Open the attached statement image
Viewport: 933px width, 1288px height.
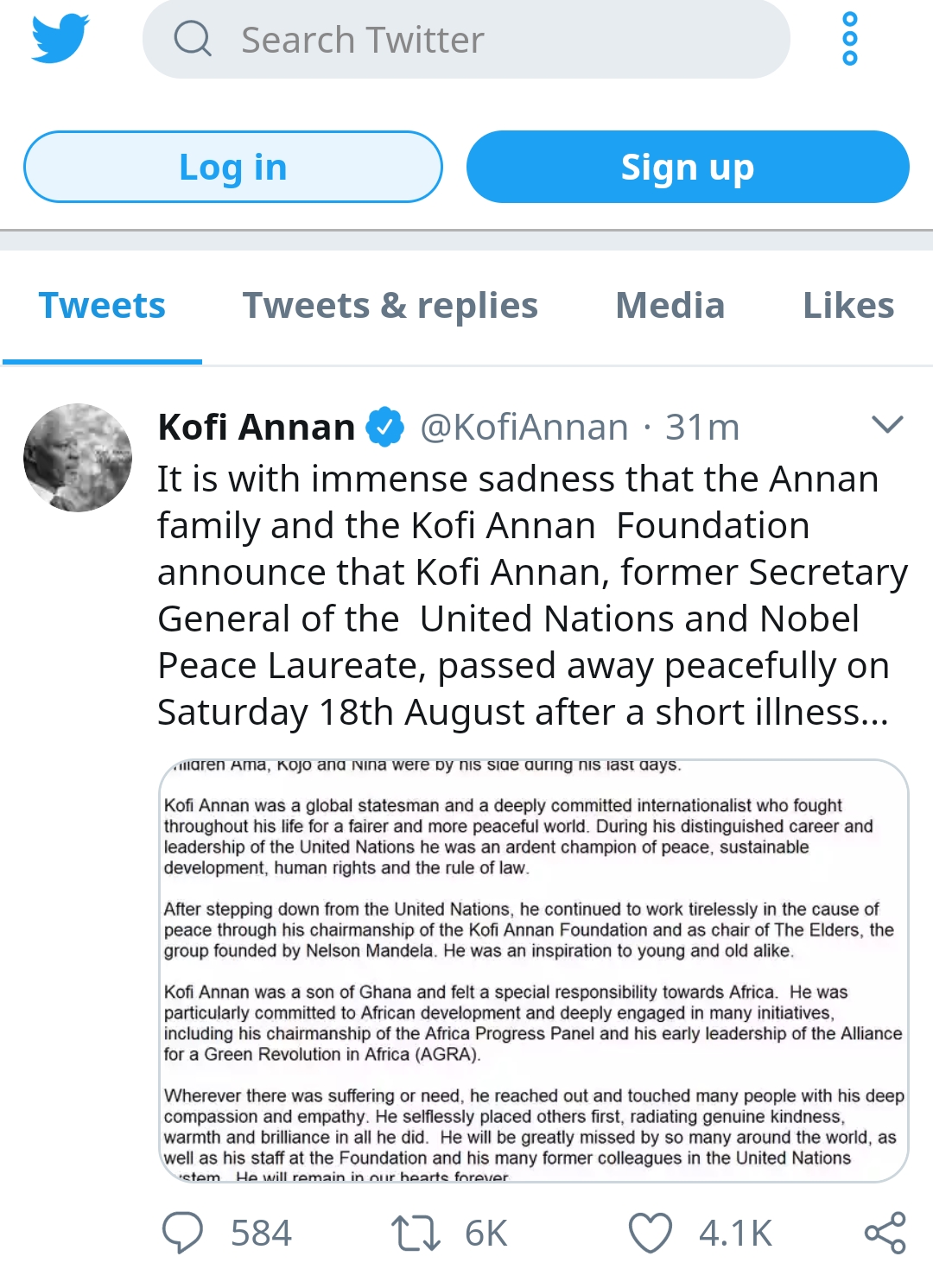click(533, 970)
